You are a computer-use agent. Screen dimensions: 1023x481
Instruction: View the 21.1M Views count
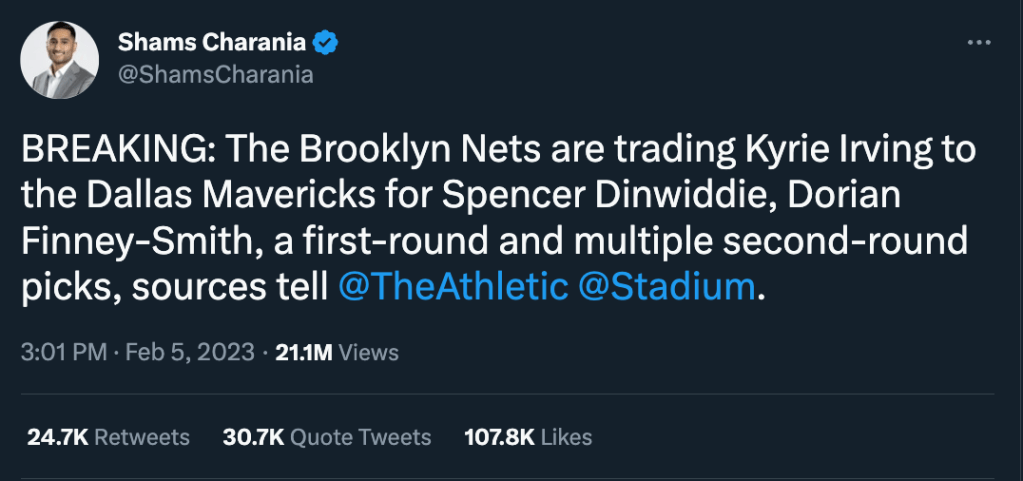[x=337, y=352]
